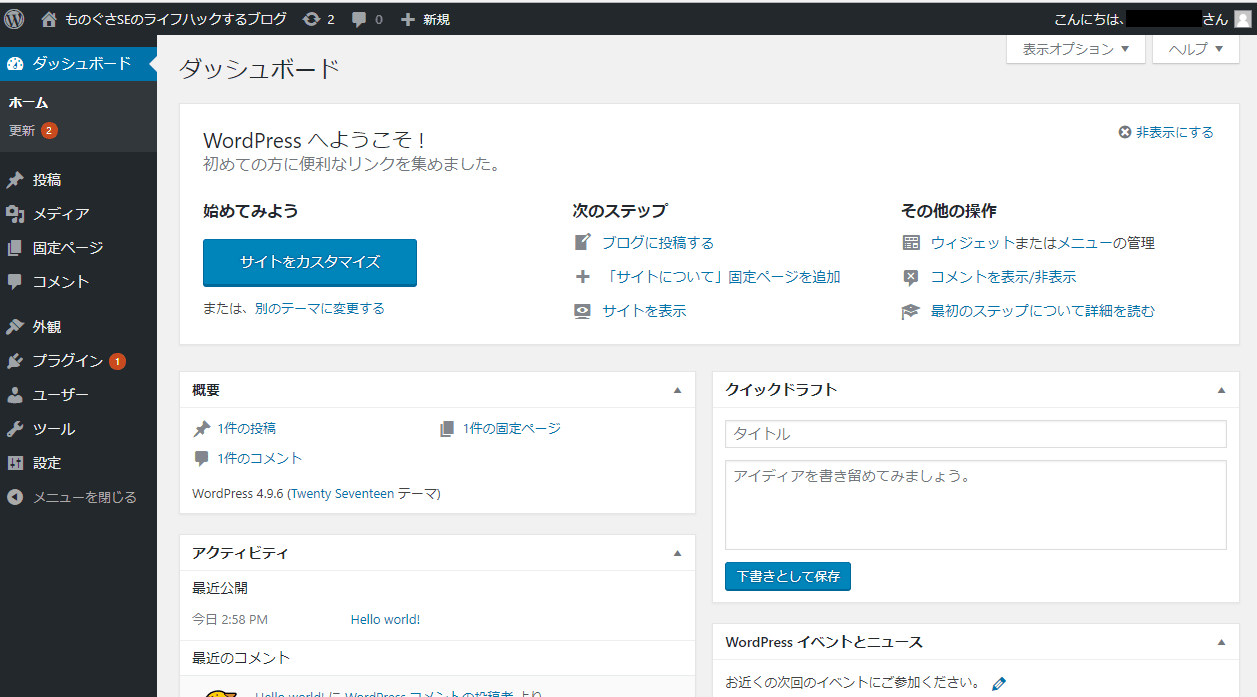This screenshot has width=1257, height=697.
Task: Click the collapse arrow icon for メニューを閉じる
Action: pos(15,497)
